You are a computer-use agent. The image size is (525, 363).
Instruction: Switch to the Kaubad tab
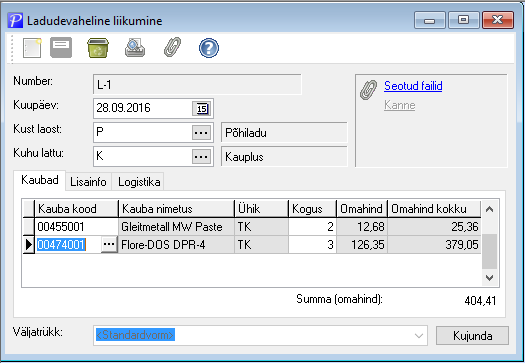[40, 180]
